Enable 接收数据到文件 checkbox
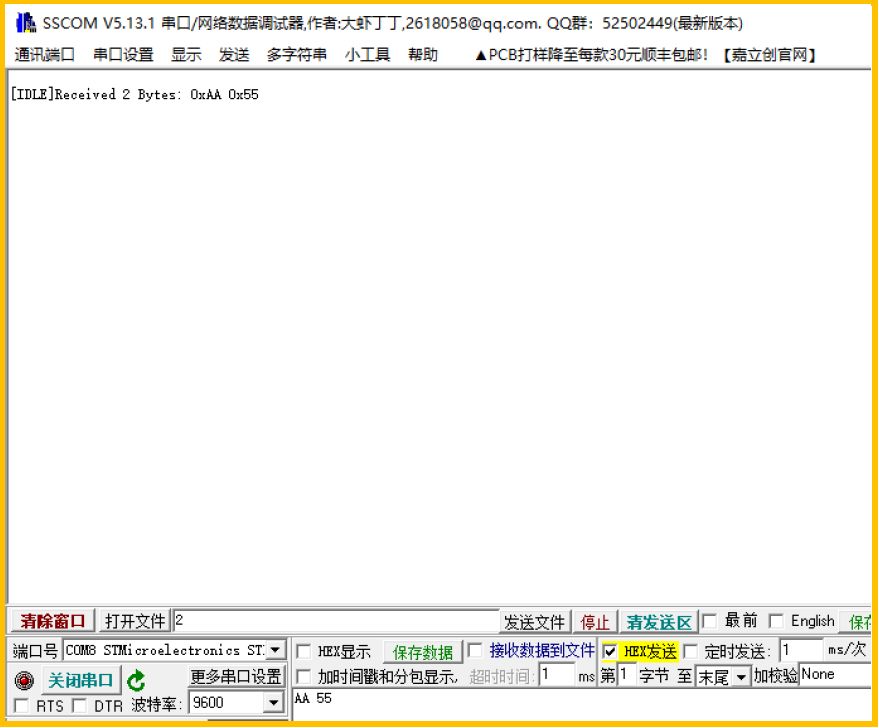879x728 pixels. pyautogui.click(x=475, y=651)
